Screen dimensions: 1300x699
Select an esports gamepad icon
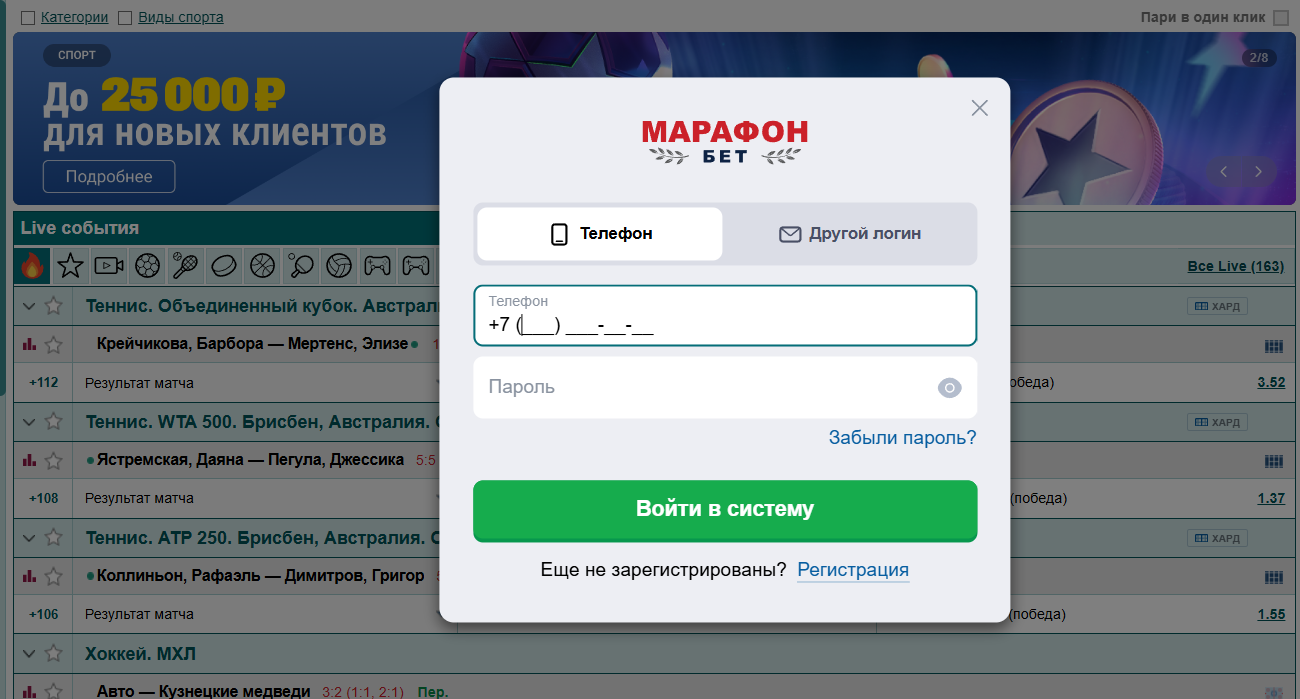378,265
